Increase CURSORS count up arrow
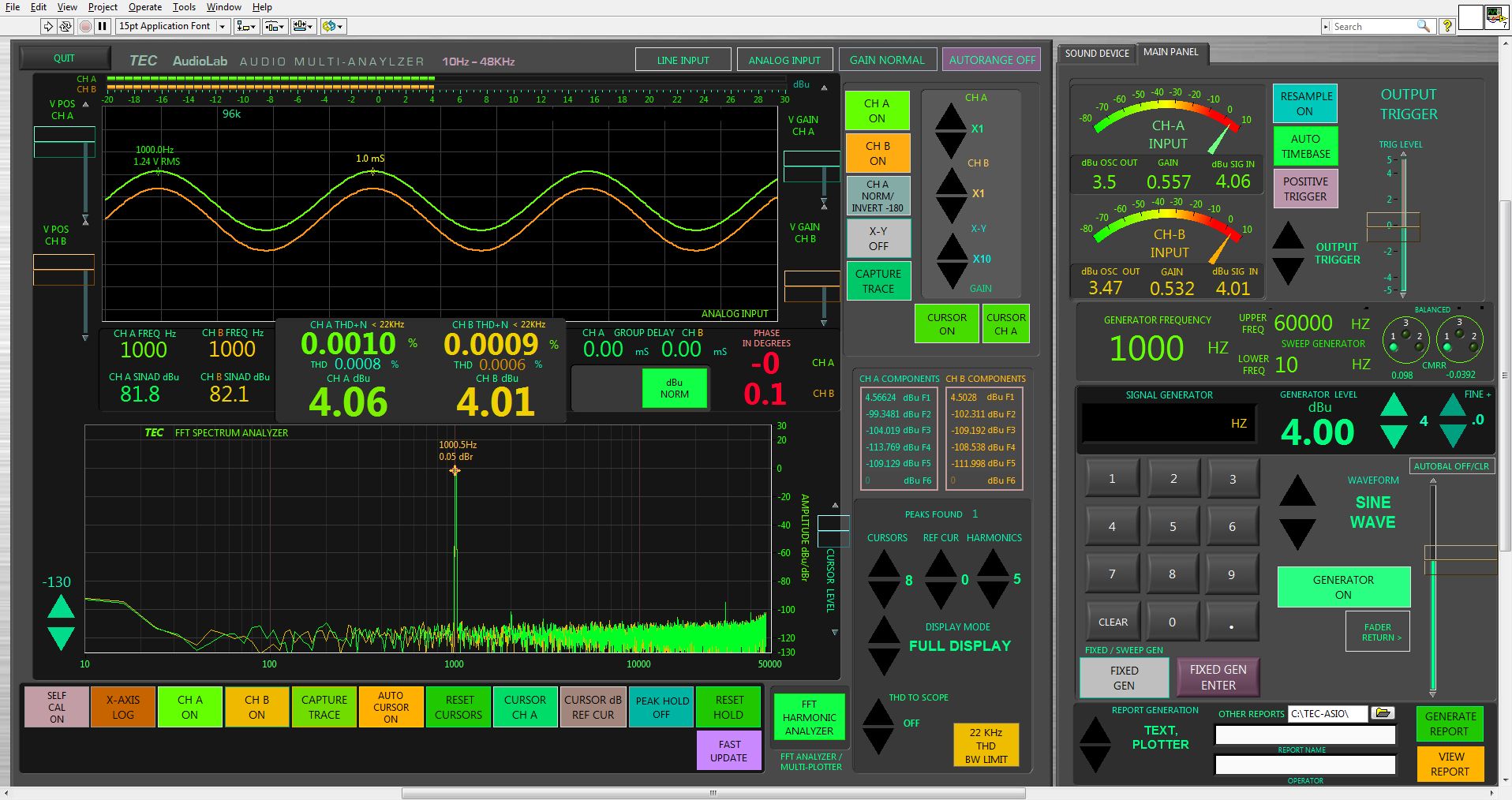1512x800 pixels. 884,565
